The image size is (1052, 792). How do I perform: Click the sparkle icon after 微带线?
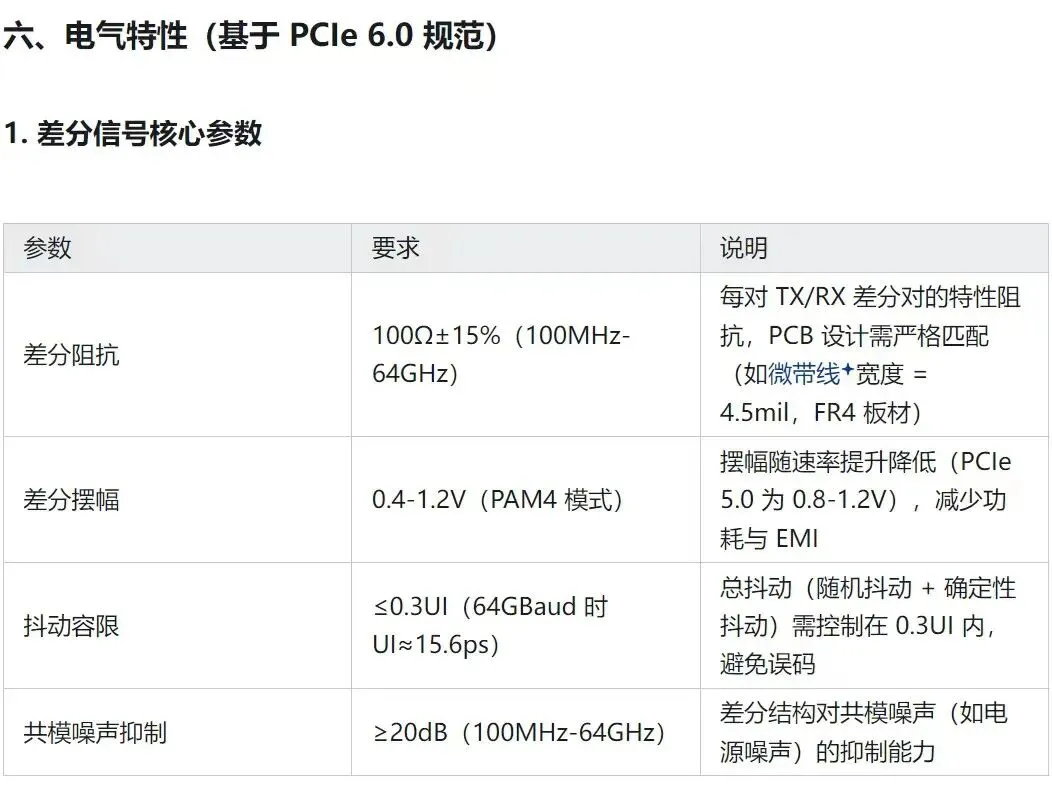(847, 370)
